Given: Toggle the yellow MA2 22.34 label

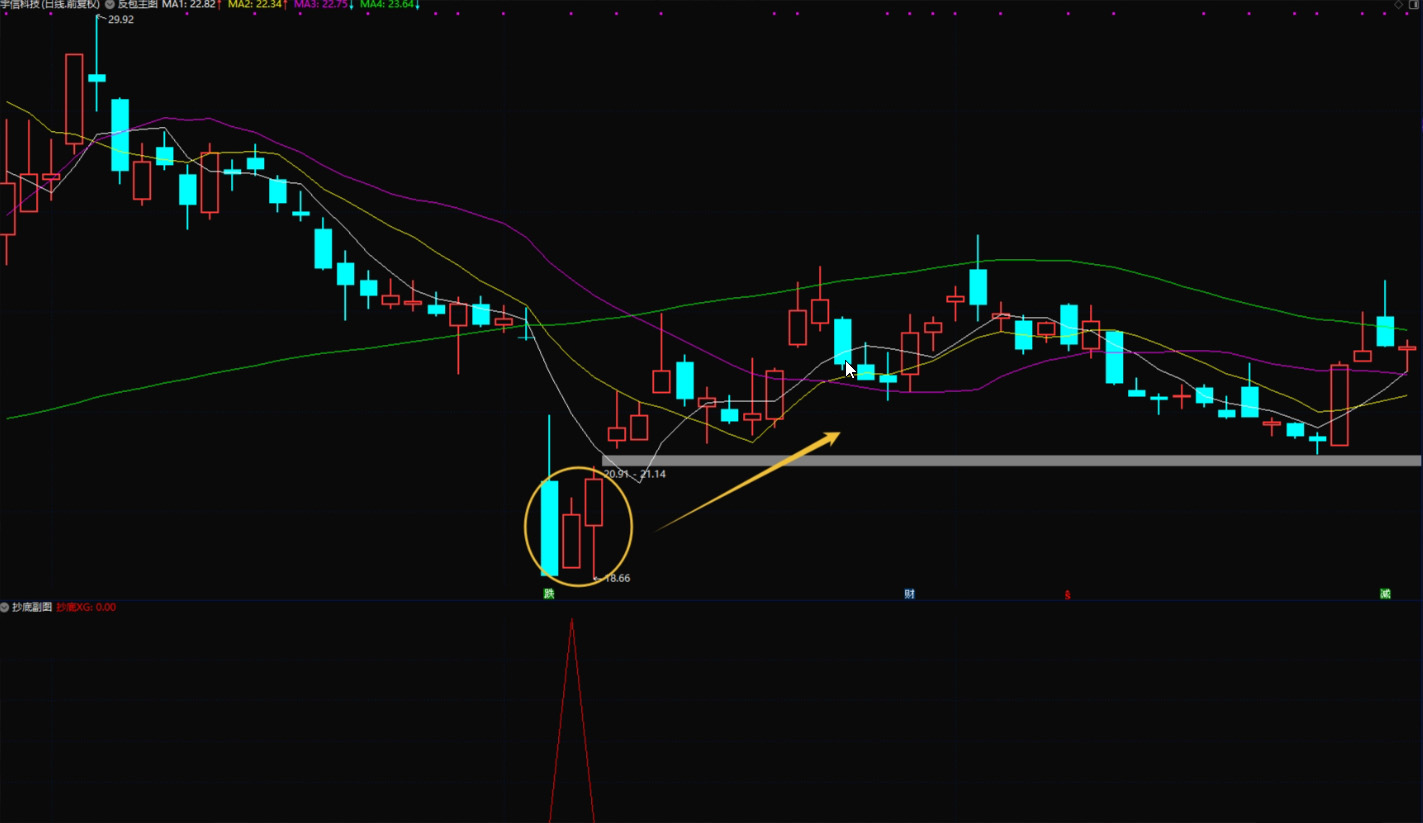Looking at the screenshot, I should [257, 5].
